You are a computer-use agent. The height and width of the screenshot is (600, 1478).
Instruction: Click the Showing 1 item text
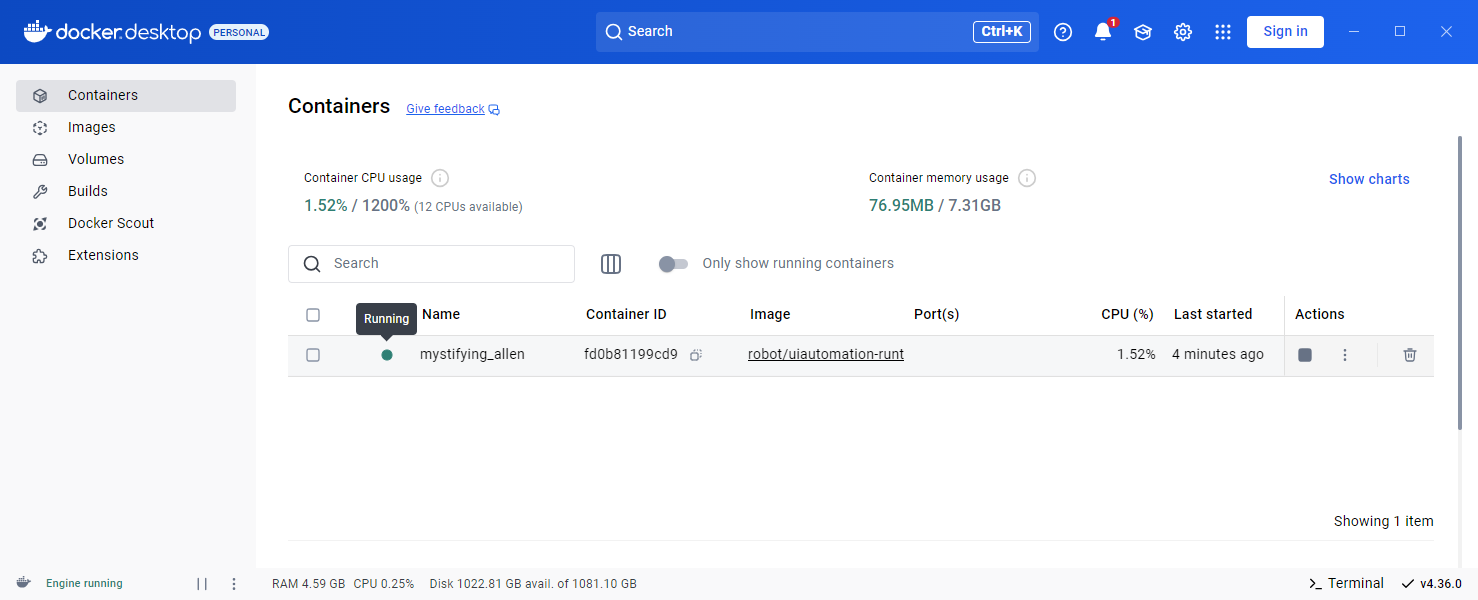point(1384,521)
